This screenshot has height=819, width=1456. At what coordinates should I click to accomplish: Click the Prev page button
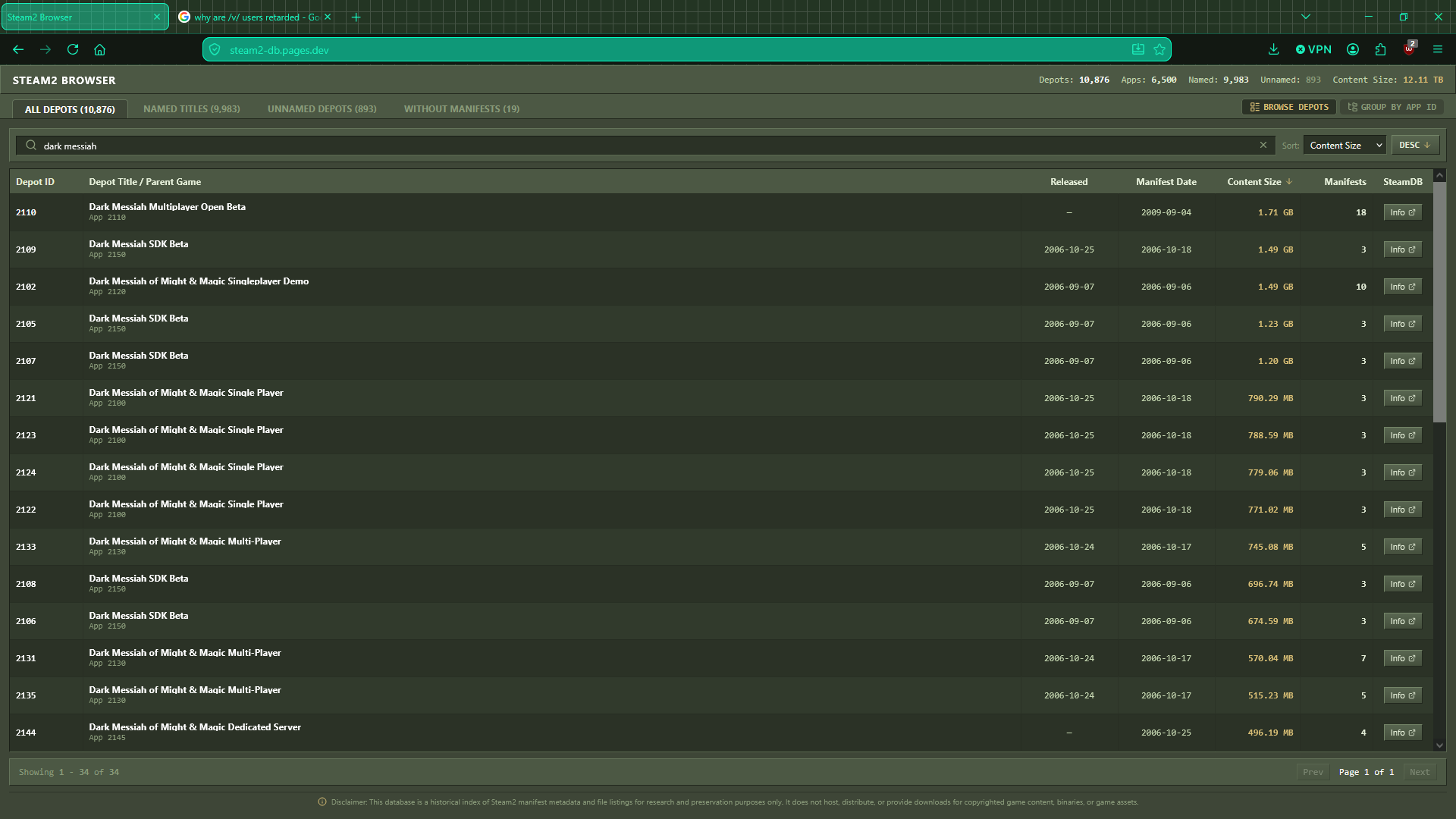(x=1313, y=772)
